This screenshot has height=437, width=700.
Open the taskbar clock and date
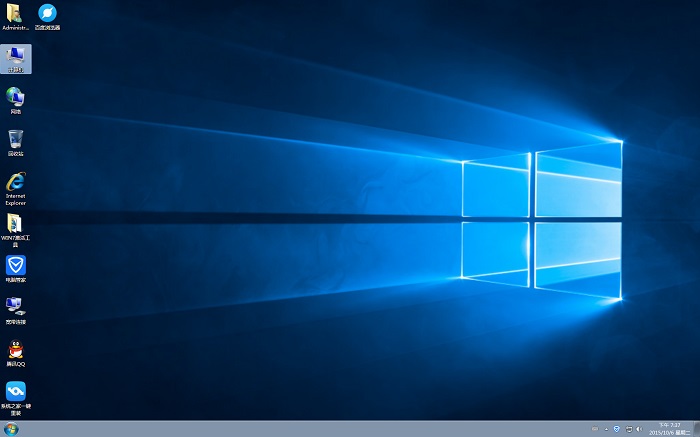coord(670,429)
